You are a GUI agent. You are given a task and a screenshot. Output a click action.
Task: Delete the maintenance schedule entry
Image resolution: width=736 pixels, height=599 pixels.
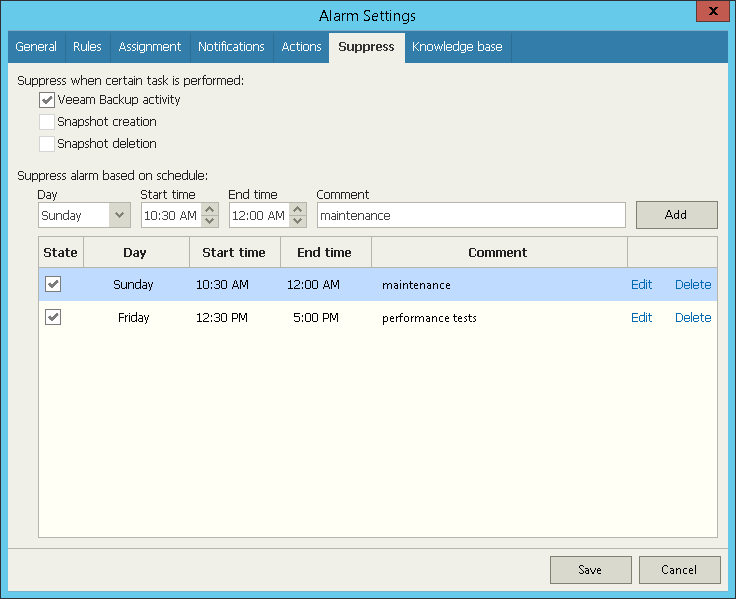(x=693, y=284)
